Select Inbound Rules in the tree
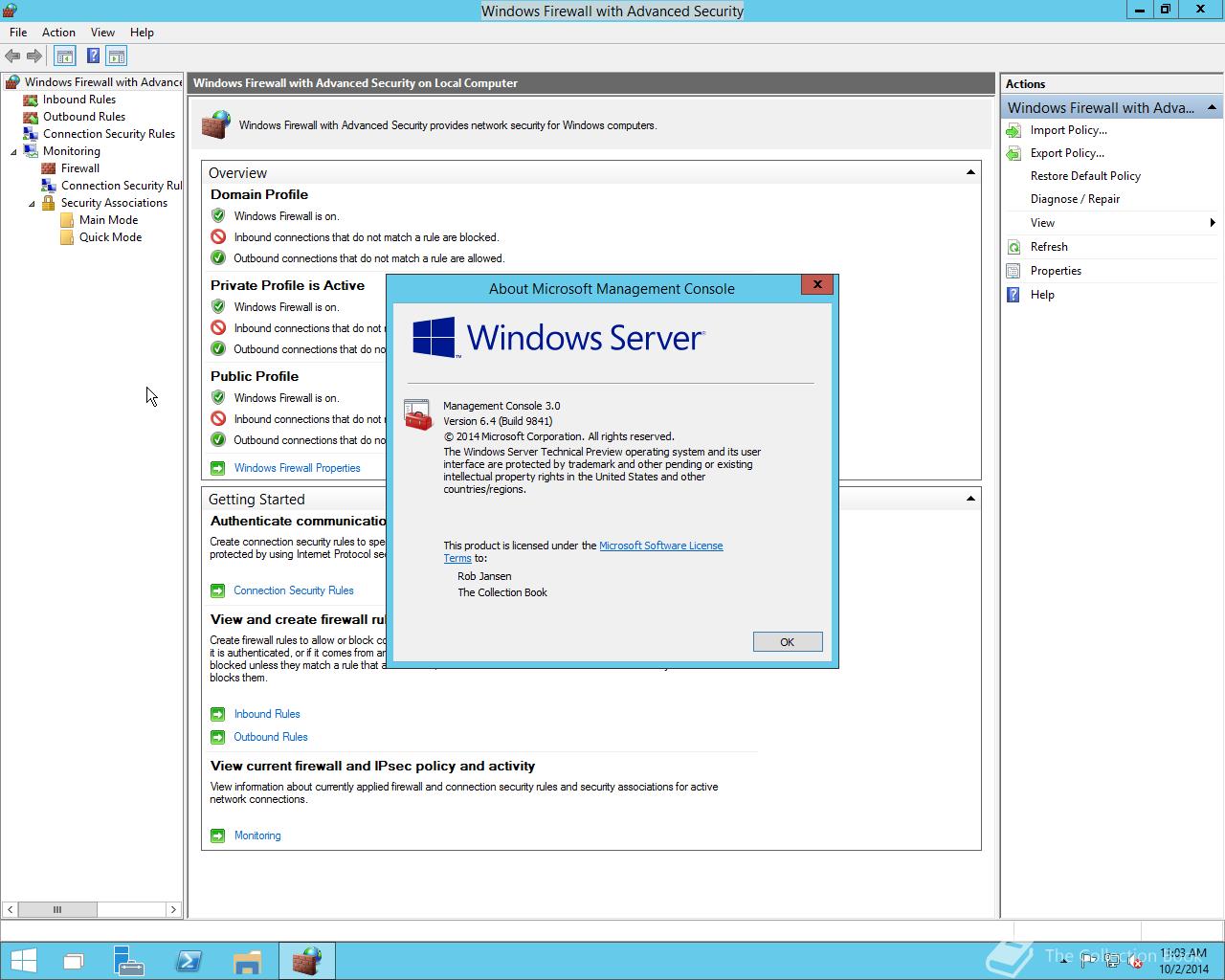 click(78, 100)
